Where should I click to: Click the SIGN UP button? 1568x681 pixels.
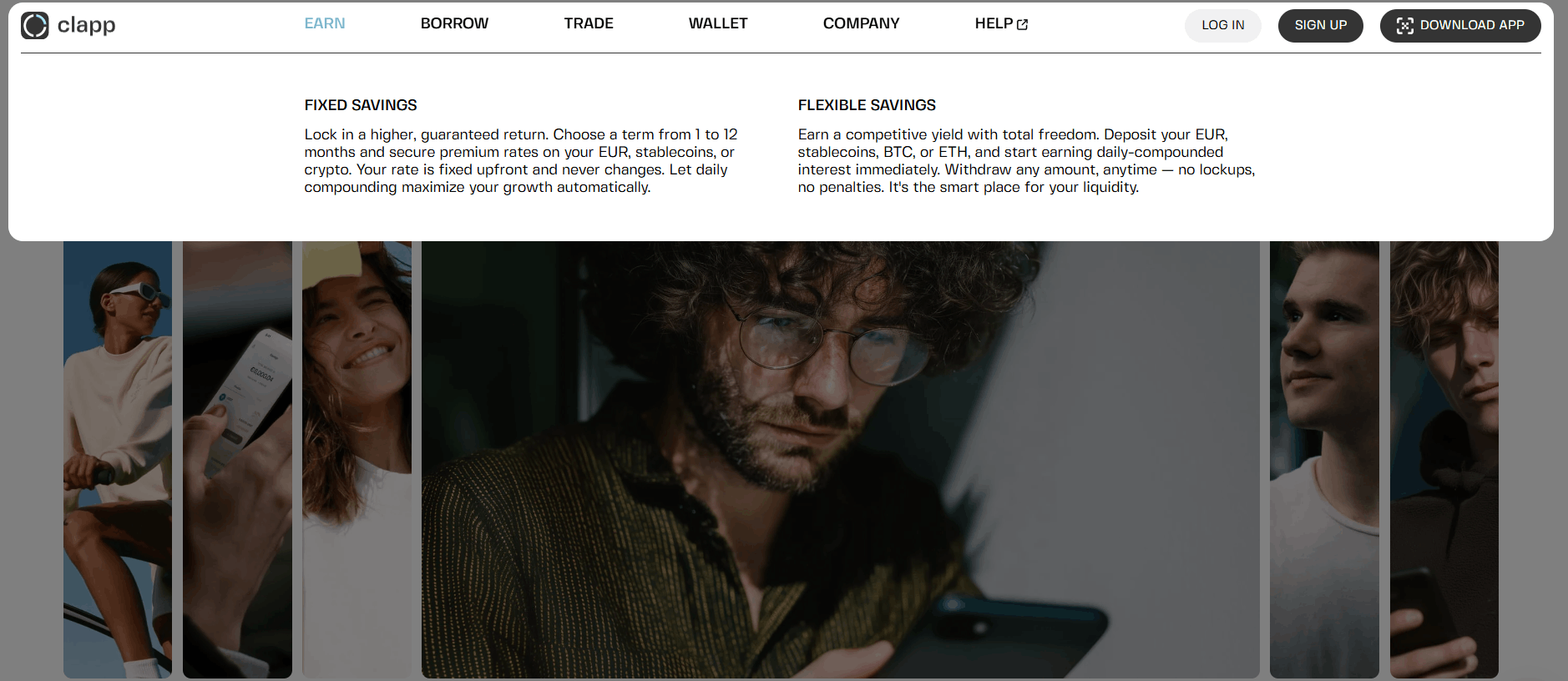[x=1321, y=26]
